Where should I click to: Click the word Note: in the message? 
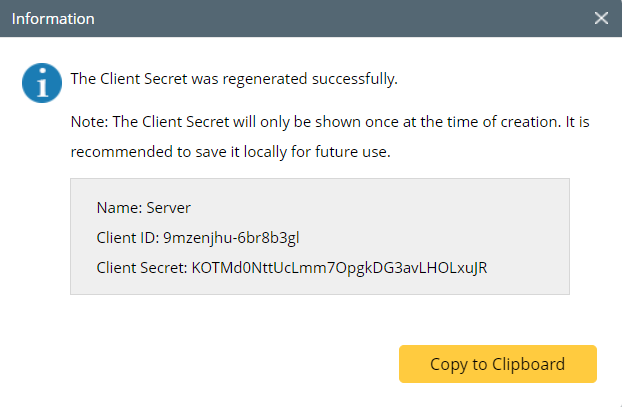pyautogui.click(x=89, y=122)
